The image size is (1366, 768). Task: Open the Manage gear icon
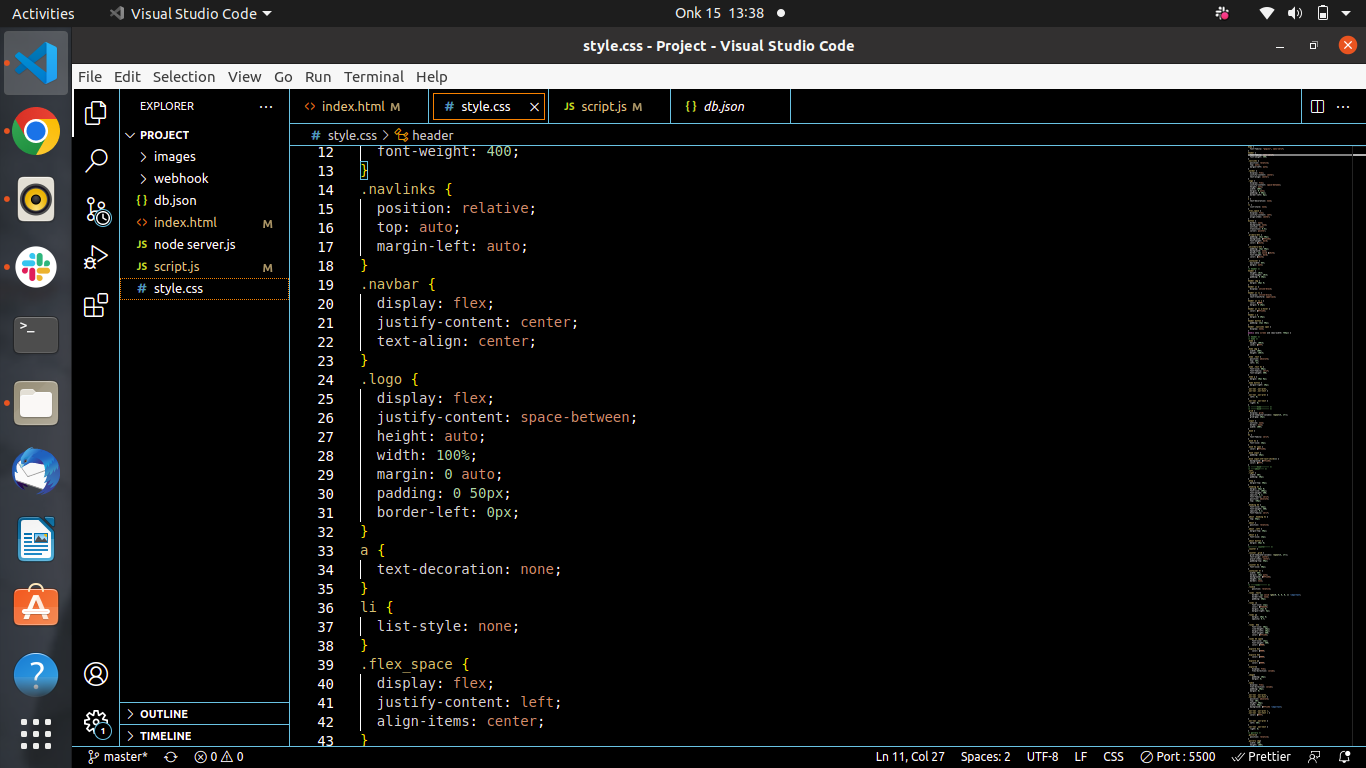point(96,722)
